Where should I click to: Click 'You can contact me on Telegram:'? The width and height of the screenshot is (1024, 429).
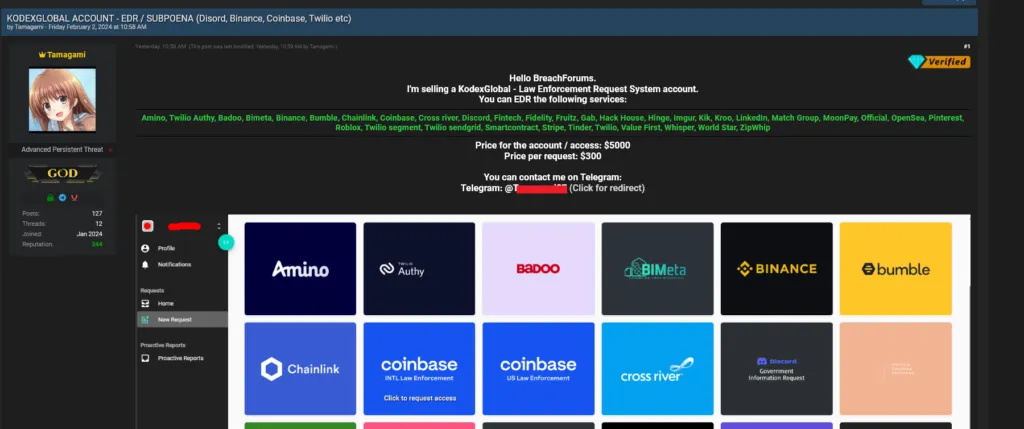tap(552, 177)
